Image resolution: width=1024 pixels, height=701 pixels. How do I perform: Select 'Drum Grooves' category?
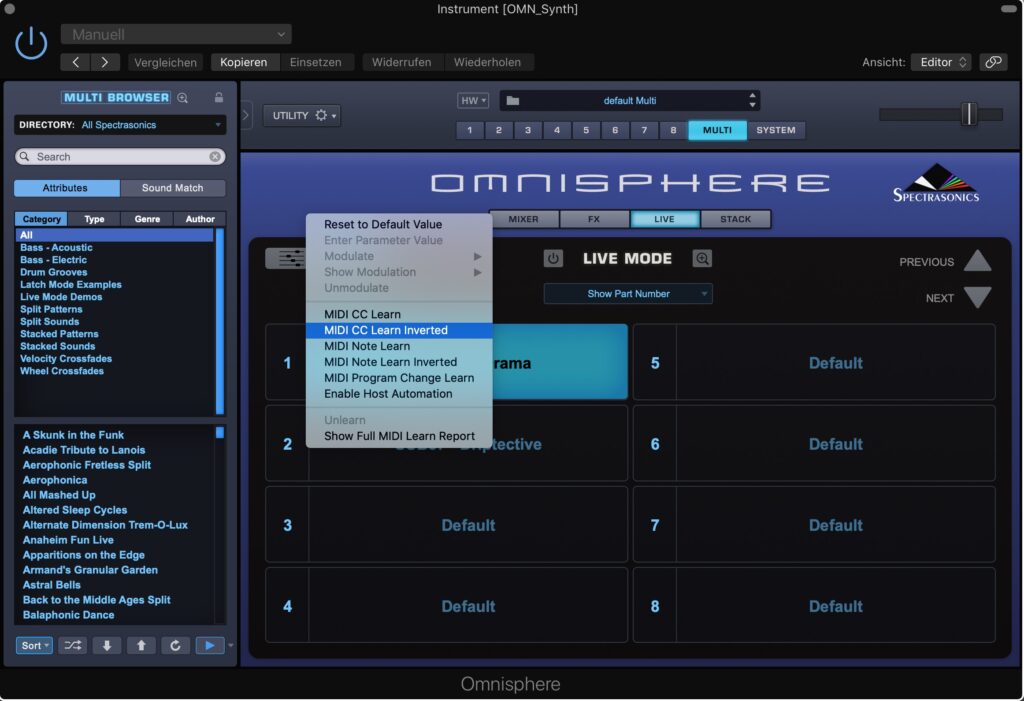pyautogui.click(x=54, y=272)
